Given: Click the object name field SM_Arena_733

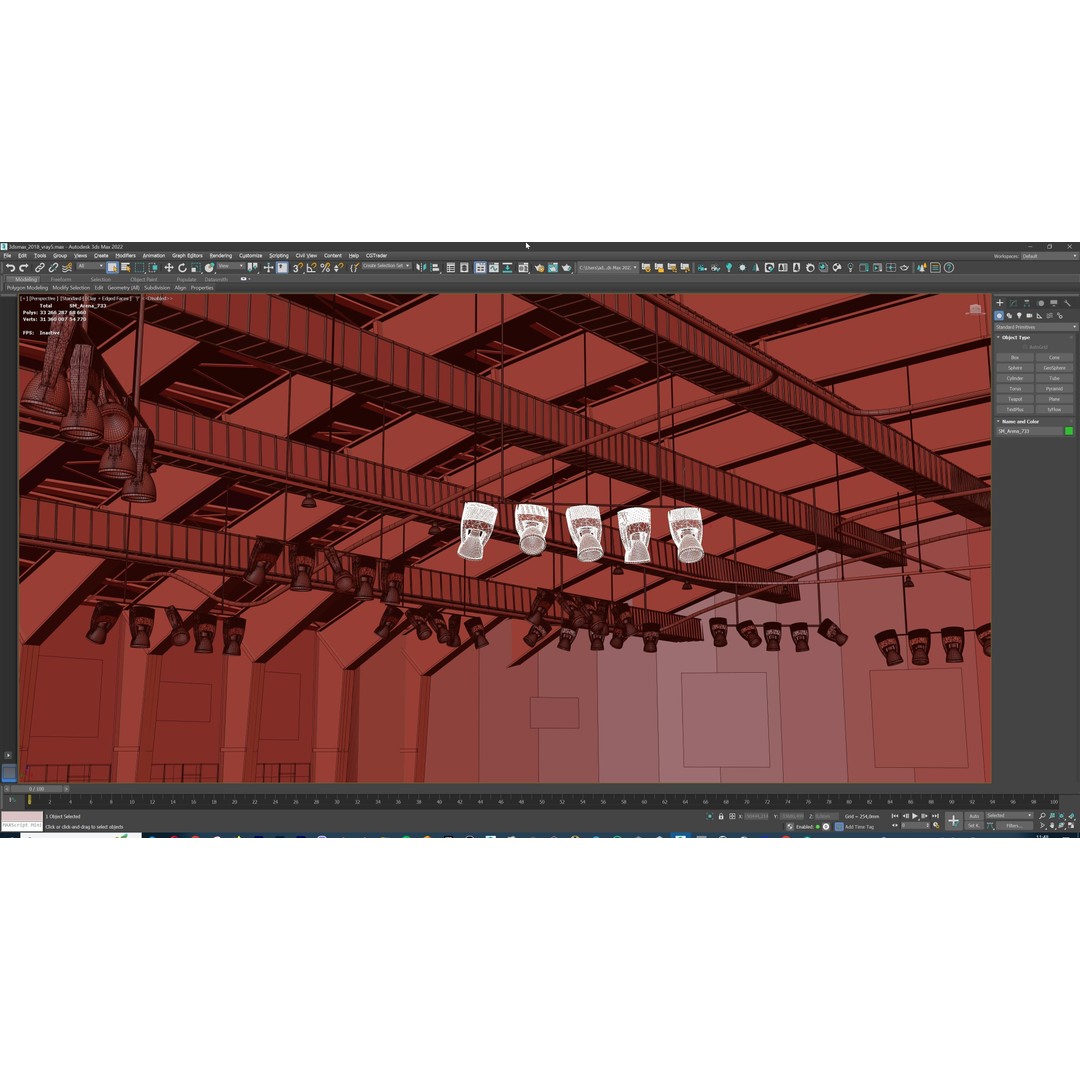Looking at the screenshot, I should (x=1029, y=431).
